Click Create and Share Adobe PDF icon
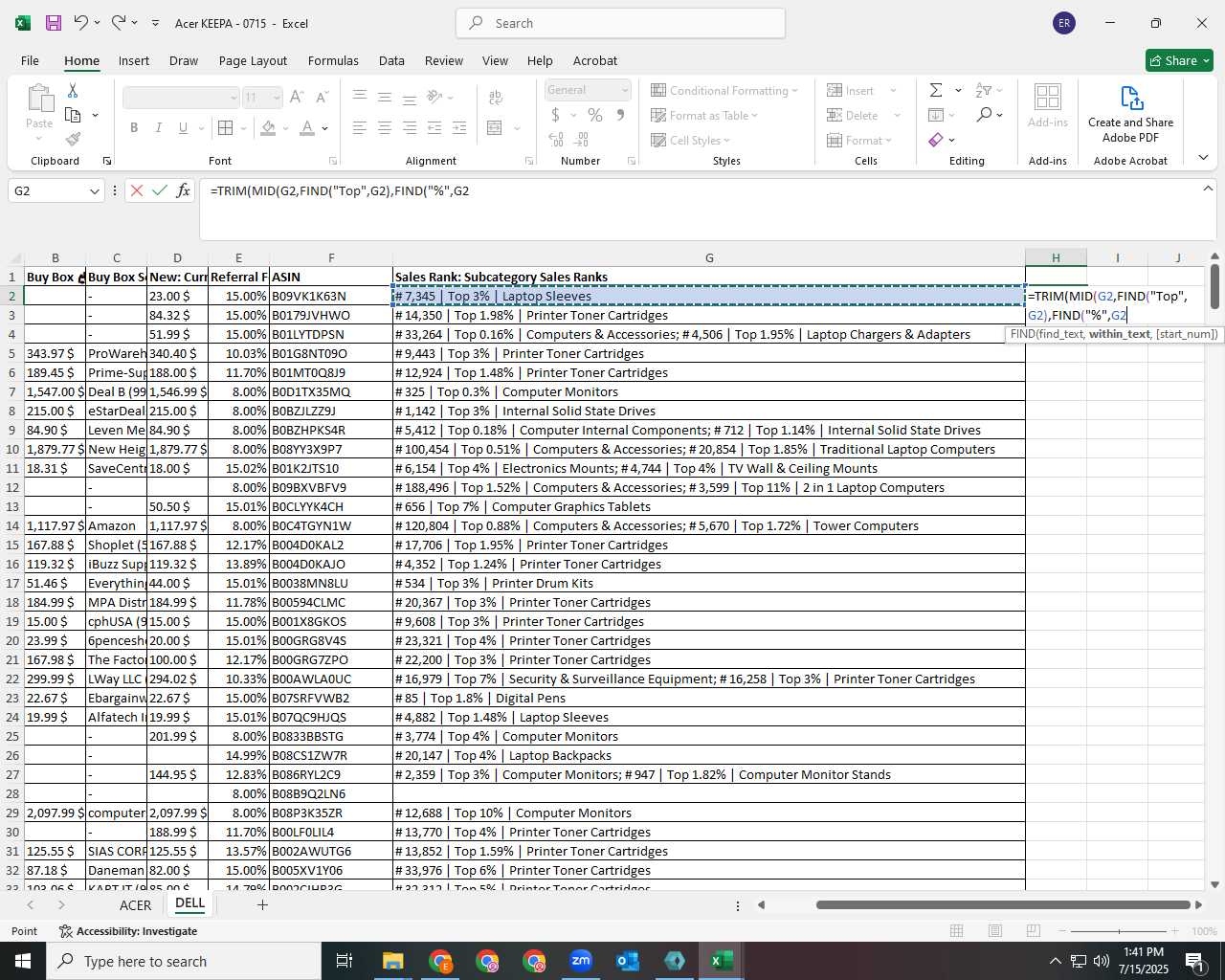This screenshot has width=1225, height=980. click(1130, 115)
